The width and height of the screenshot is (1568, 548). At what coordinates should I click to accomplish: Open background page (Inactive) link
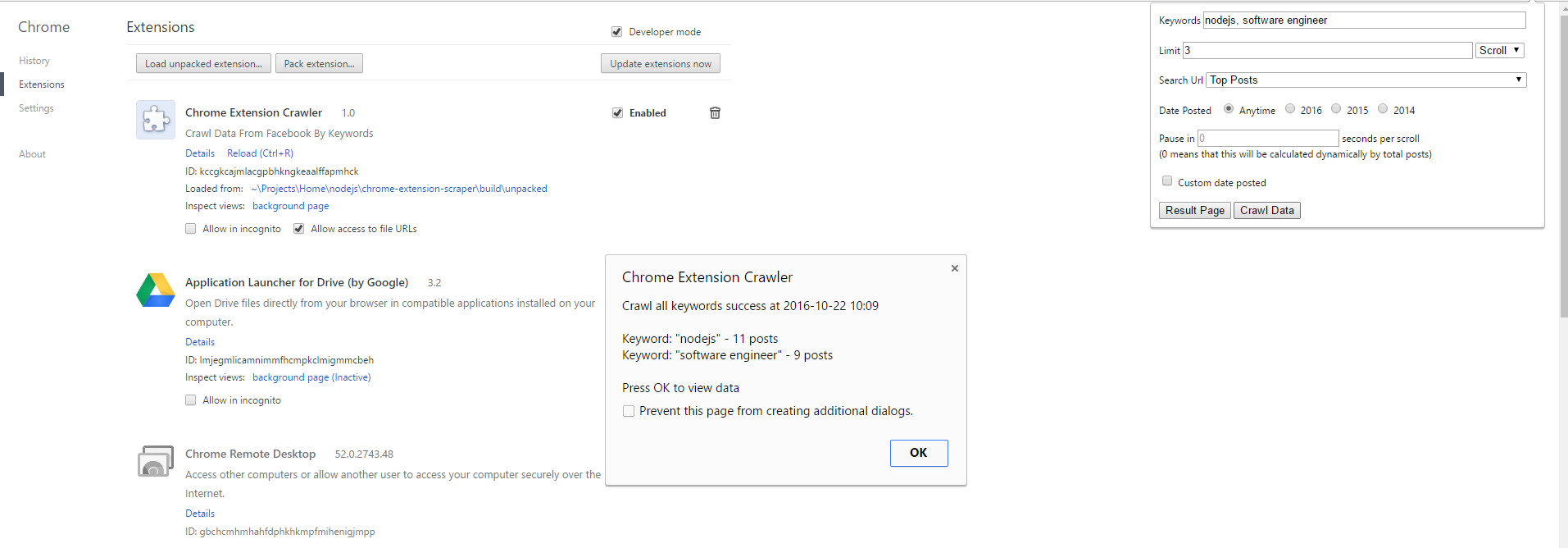tap(311, 377)
